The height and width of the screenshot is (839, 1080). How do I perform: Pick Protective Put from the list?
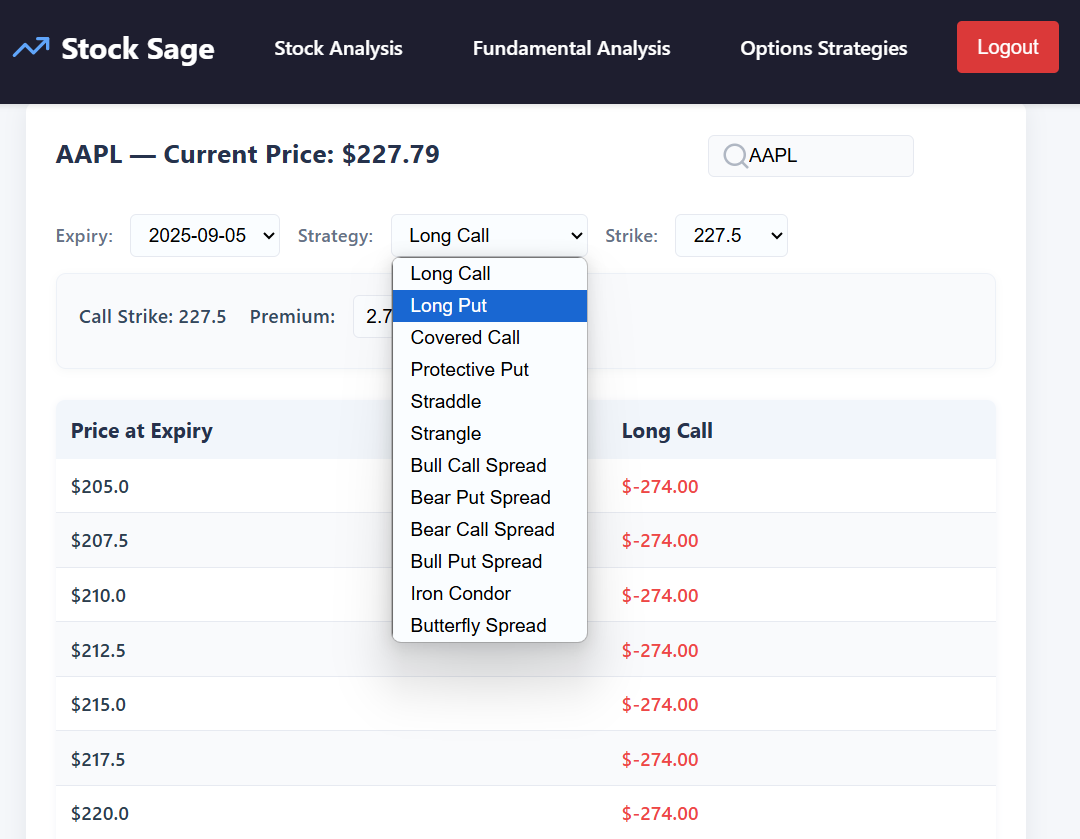[490, 370]
